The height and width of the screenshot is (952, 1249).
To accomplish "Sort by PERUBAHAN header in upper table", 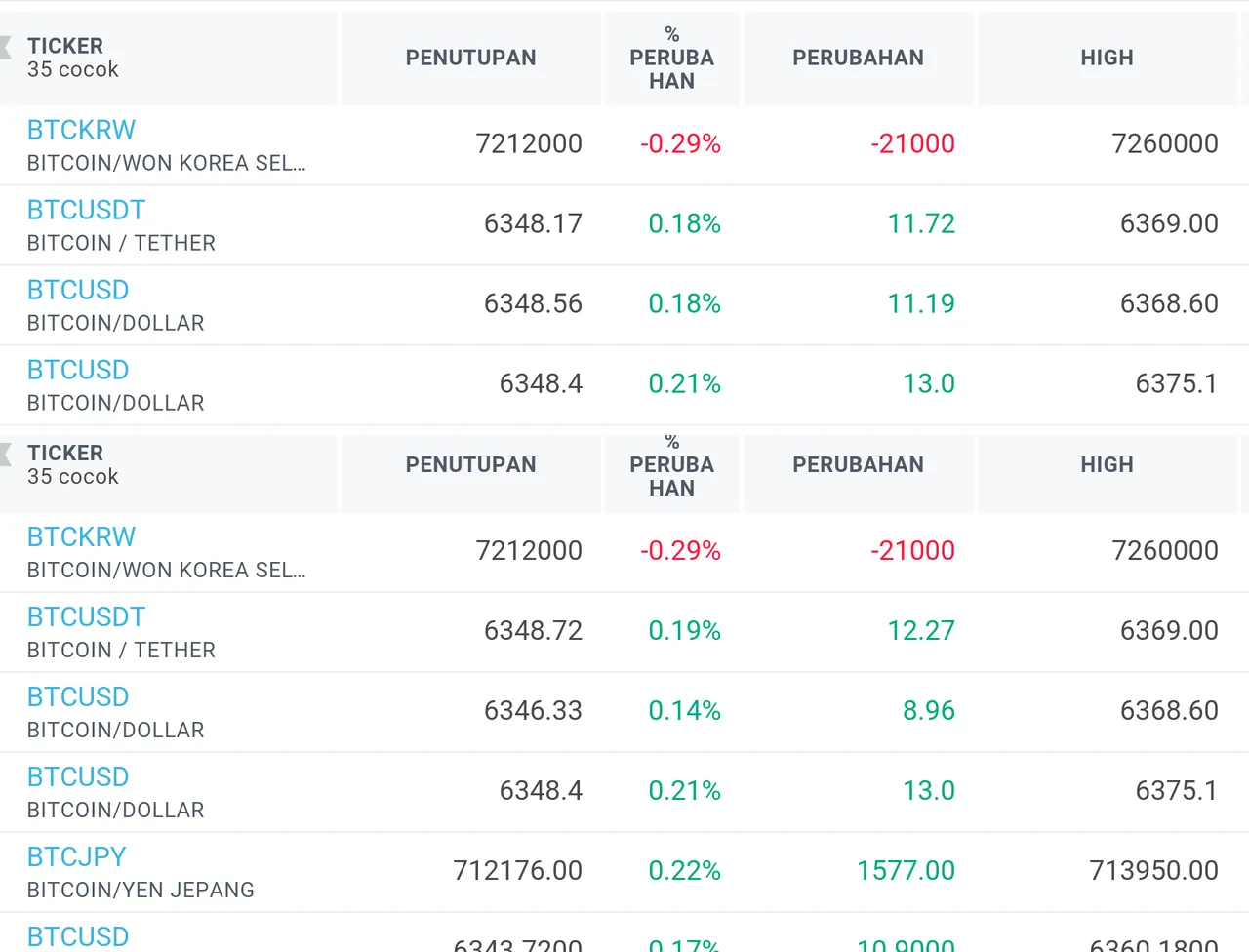I will pyautogui.click(x=859, y=58).
